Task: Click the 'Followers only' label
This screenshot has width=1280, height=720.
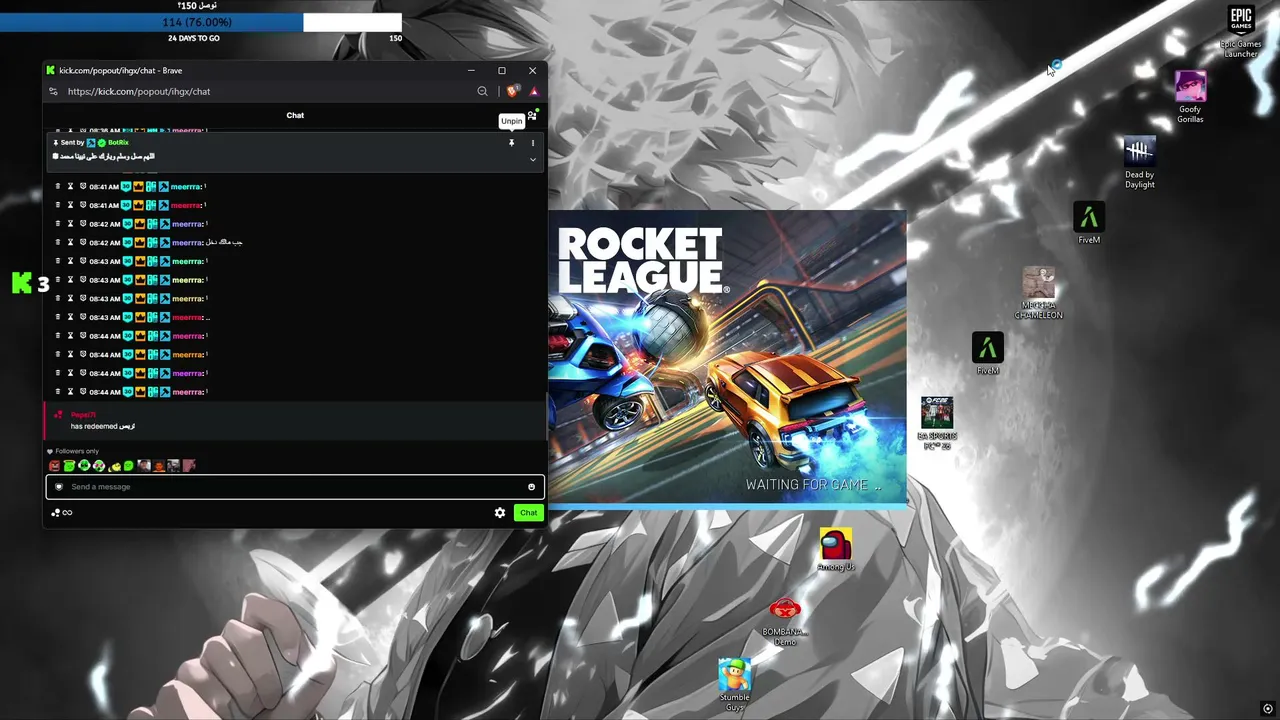Action: coord(77,451)
